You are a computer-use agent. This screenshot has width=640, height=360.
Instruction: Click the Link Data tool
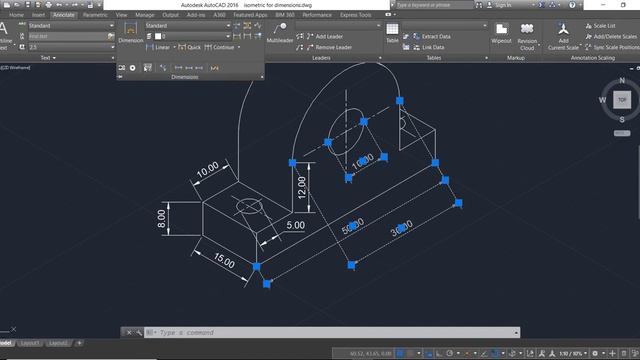click(429, 47)
